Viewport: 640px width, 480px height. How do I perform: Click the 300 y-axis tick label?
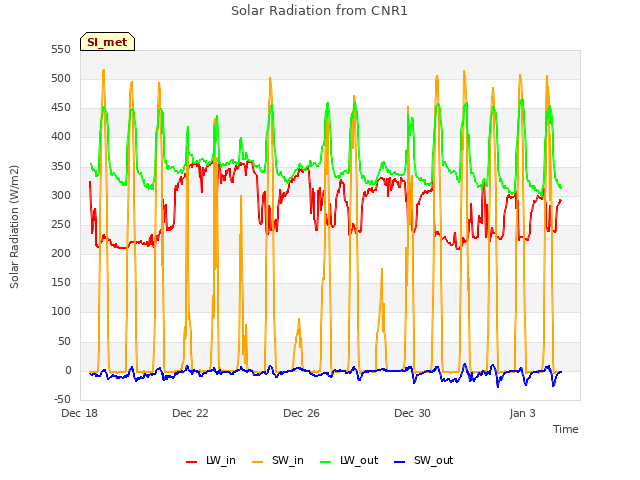tap(61, 195)
